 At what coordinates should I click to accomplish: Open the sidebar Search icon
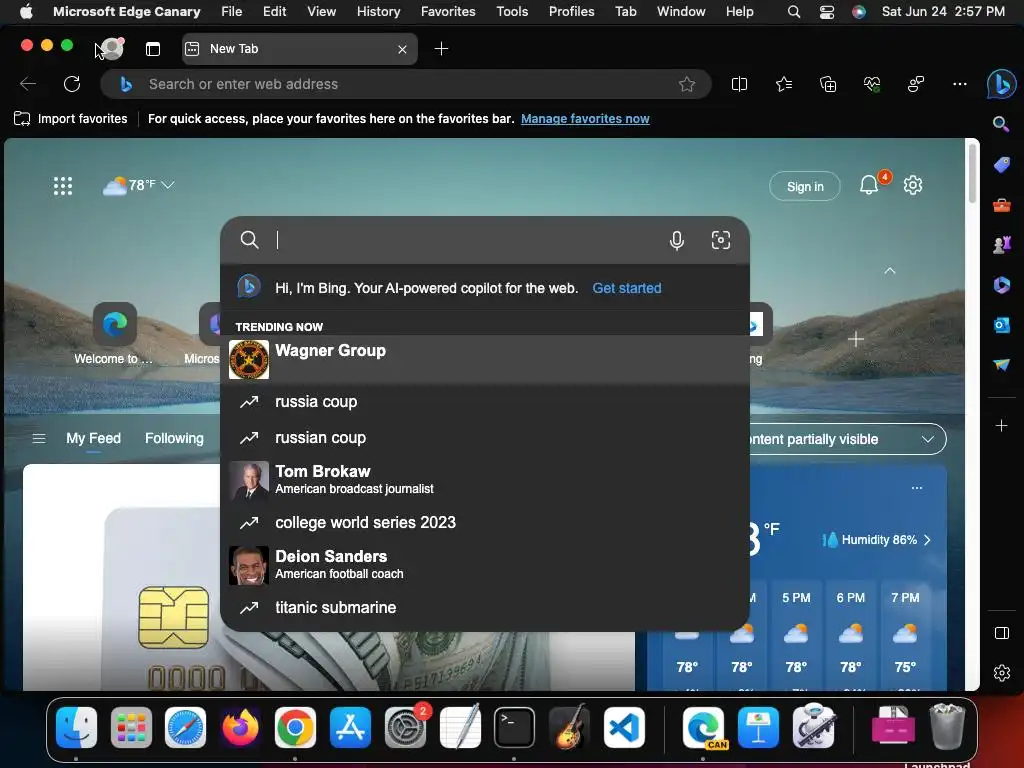tap(1001, 124)
